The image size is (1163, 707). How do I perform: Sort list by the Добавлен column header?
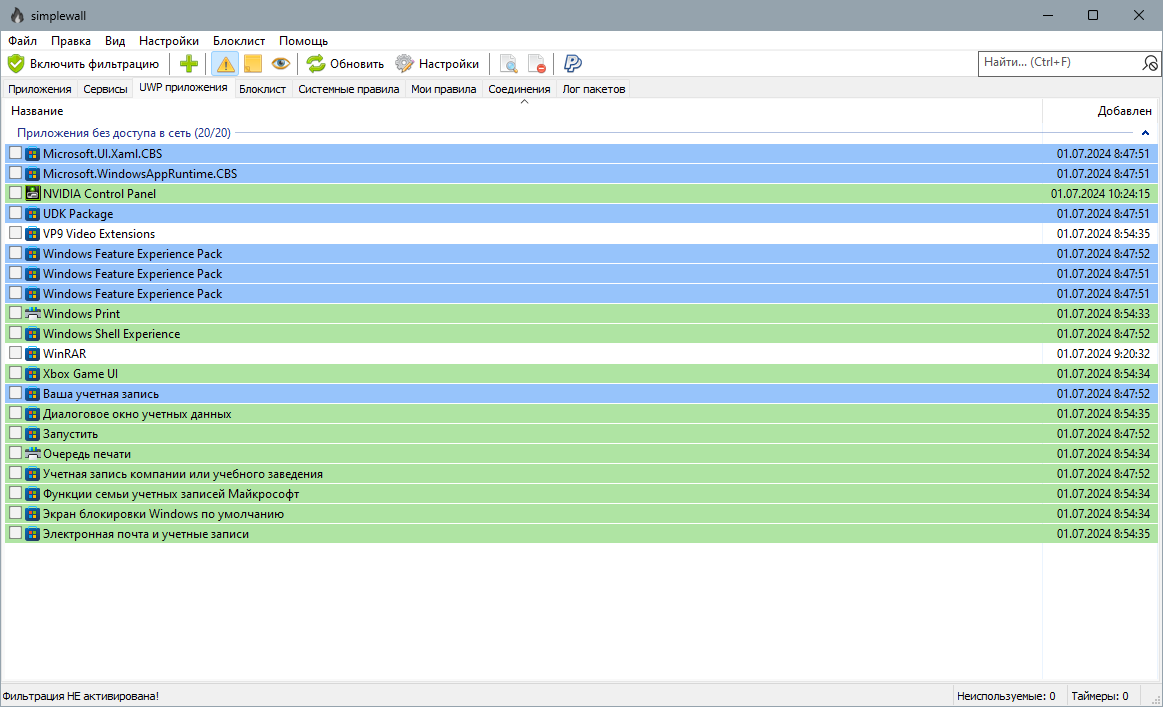tap(1124, 111)
